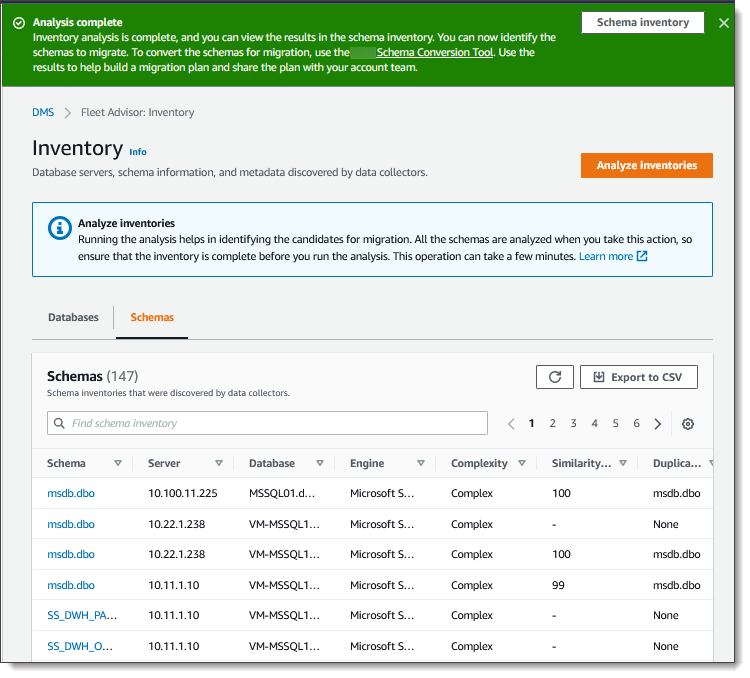Open Schema inventory from banner
The image size is (750, 678).
tap(642, 22)
